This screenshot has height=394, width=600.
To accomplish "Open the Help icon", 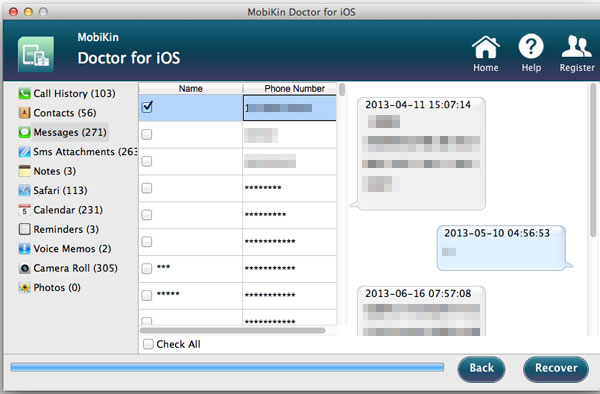I will pyautogui.click(x=531, y=53).
